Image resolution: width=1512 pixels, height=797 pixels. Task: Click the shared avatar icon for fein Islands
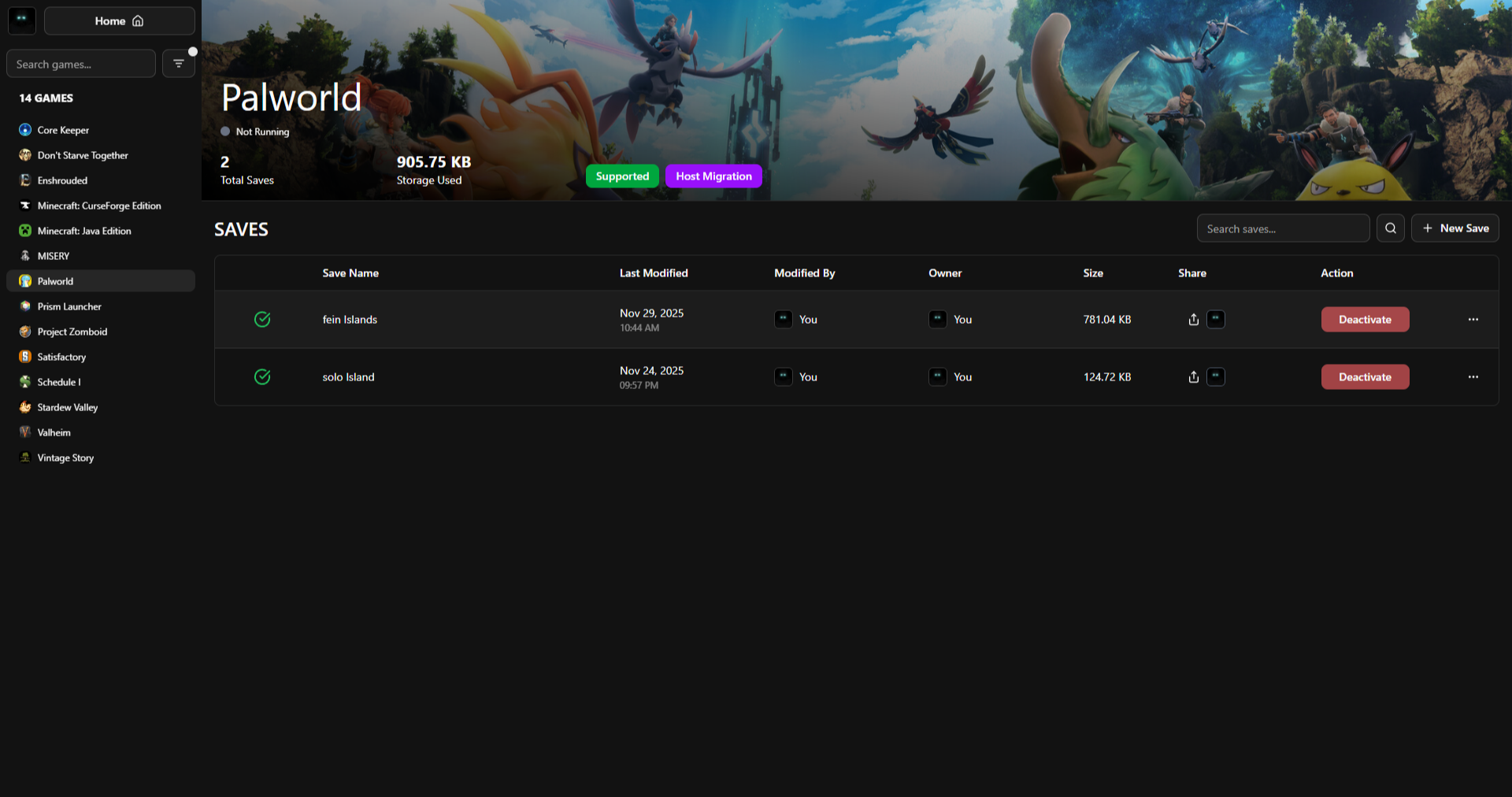coord(1216,319)
